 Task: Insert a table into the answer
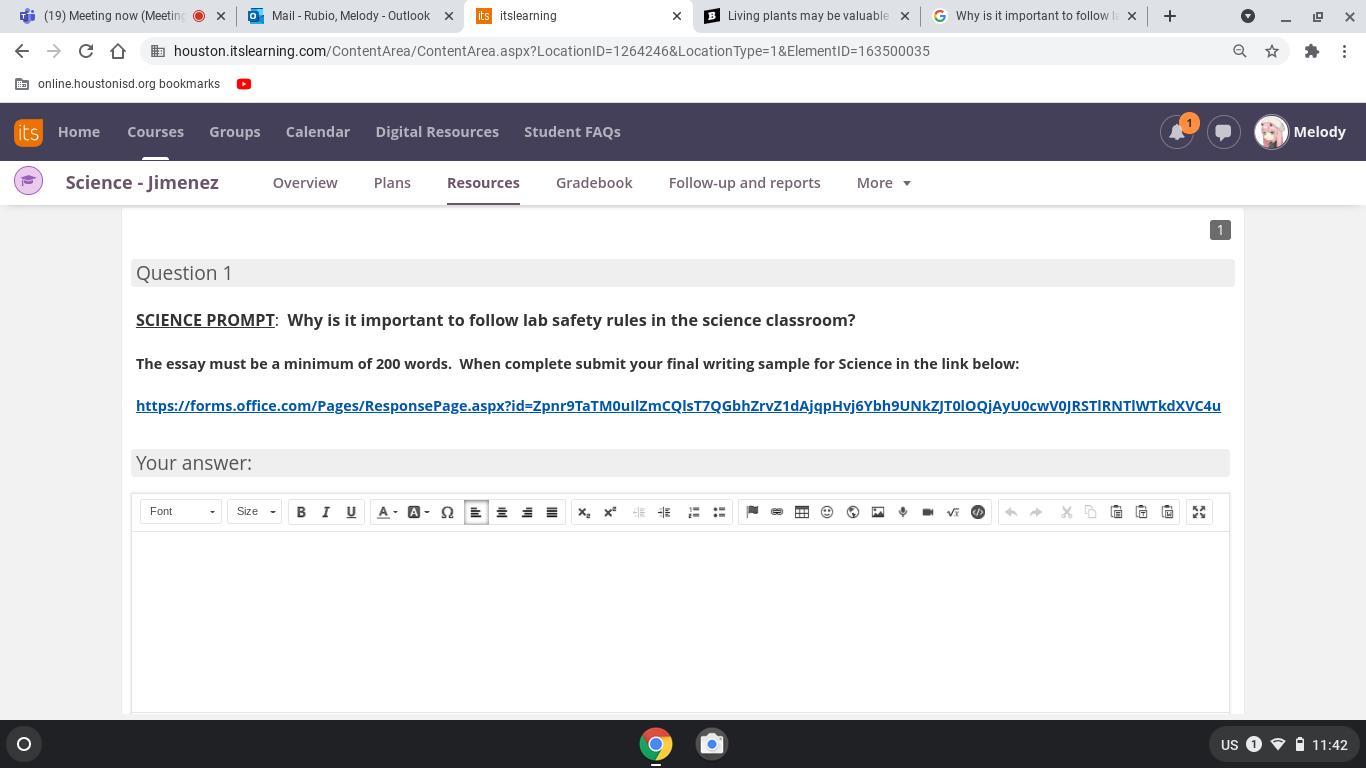(x=802, y=512)
